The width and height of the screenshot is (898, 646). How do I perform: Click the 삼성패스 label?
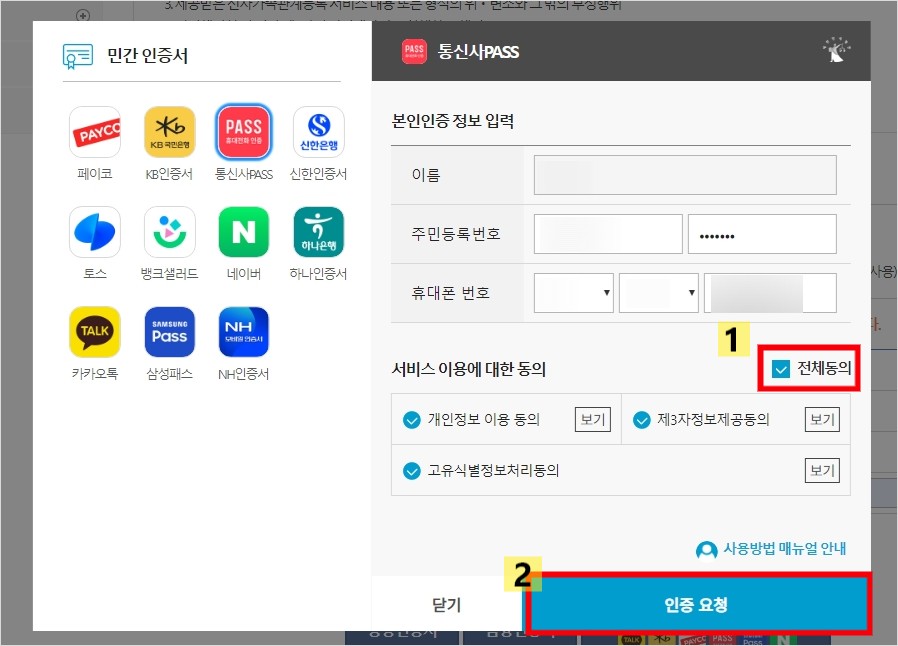click(x=170, y=374)
